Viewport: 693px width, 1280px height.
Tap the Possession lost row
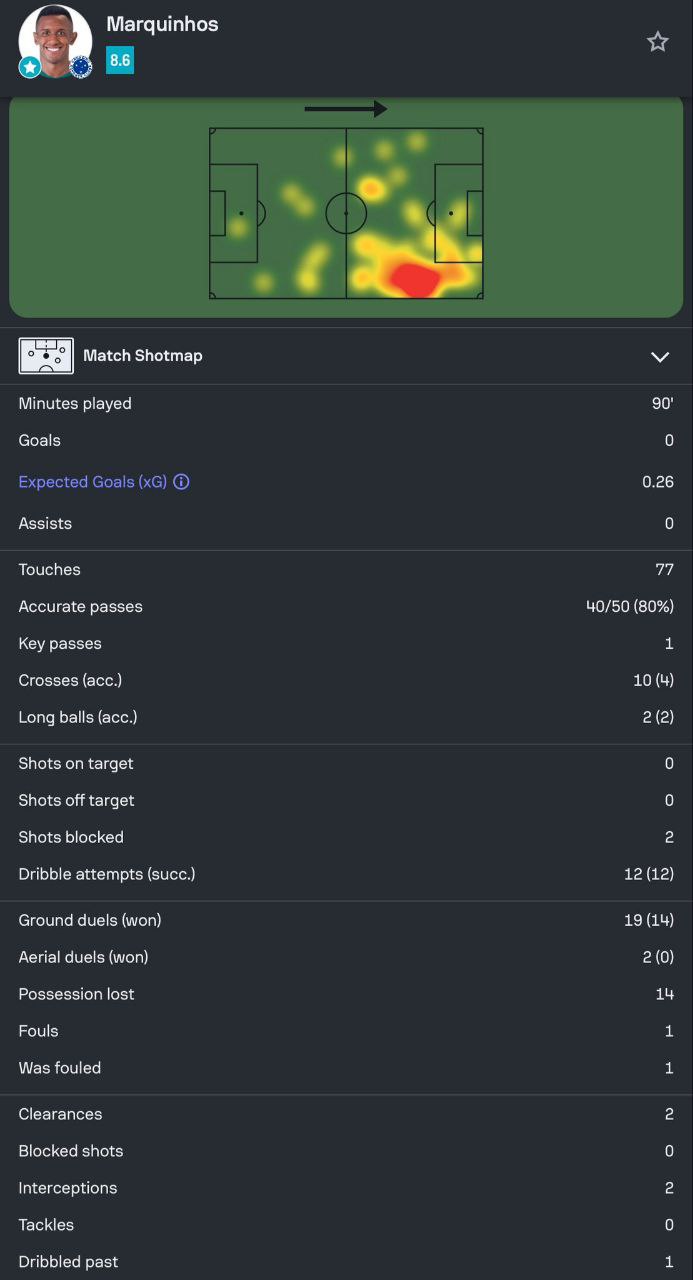click(346, 994)
